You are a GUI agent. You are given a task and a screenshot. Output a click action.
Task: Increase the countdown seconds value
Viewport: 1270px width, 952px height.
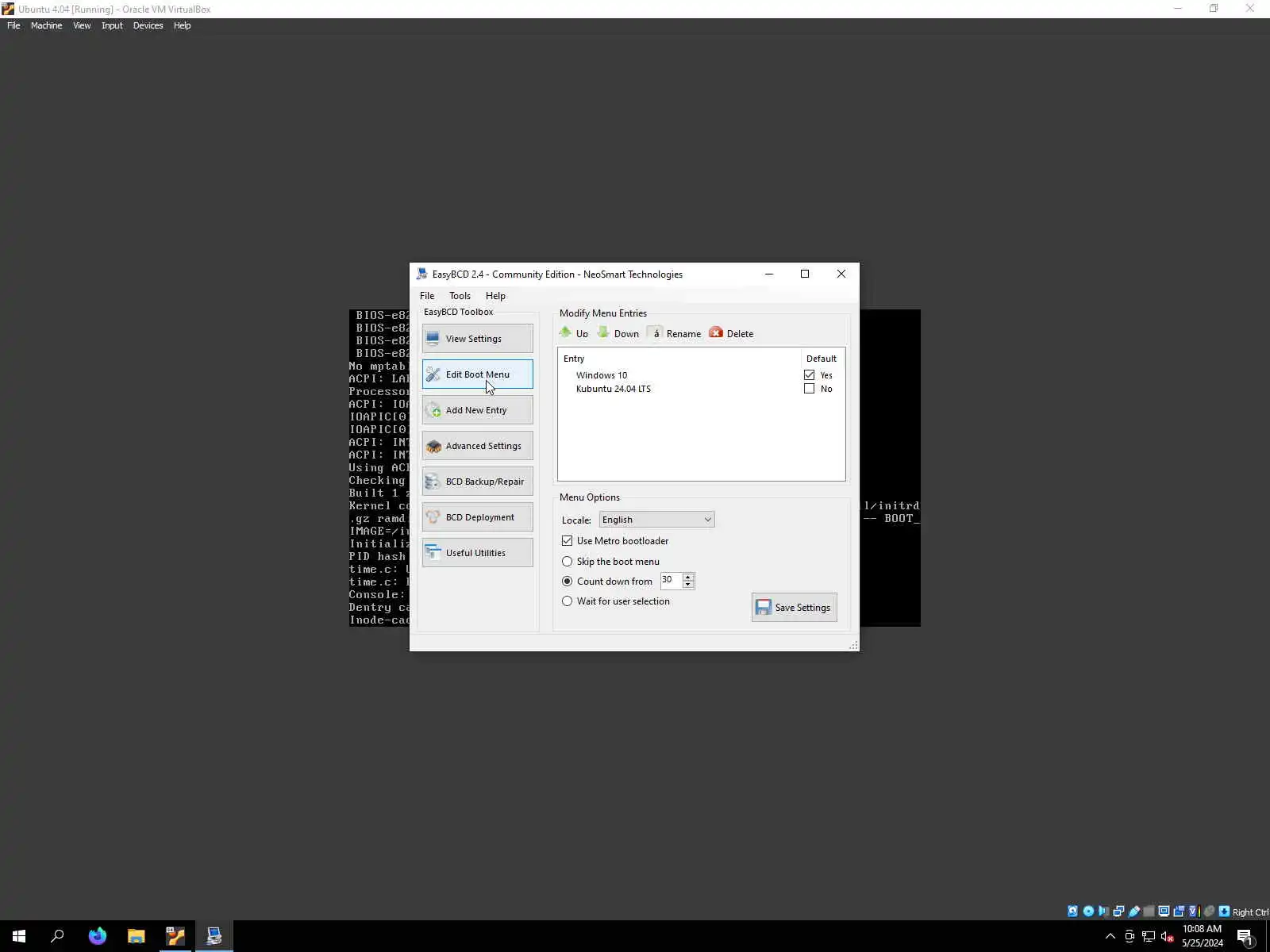[x=688, y=577]
